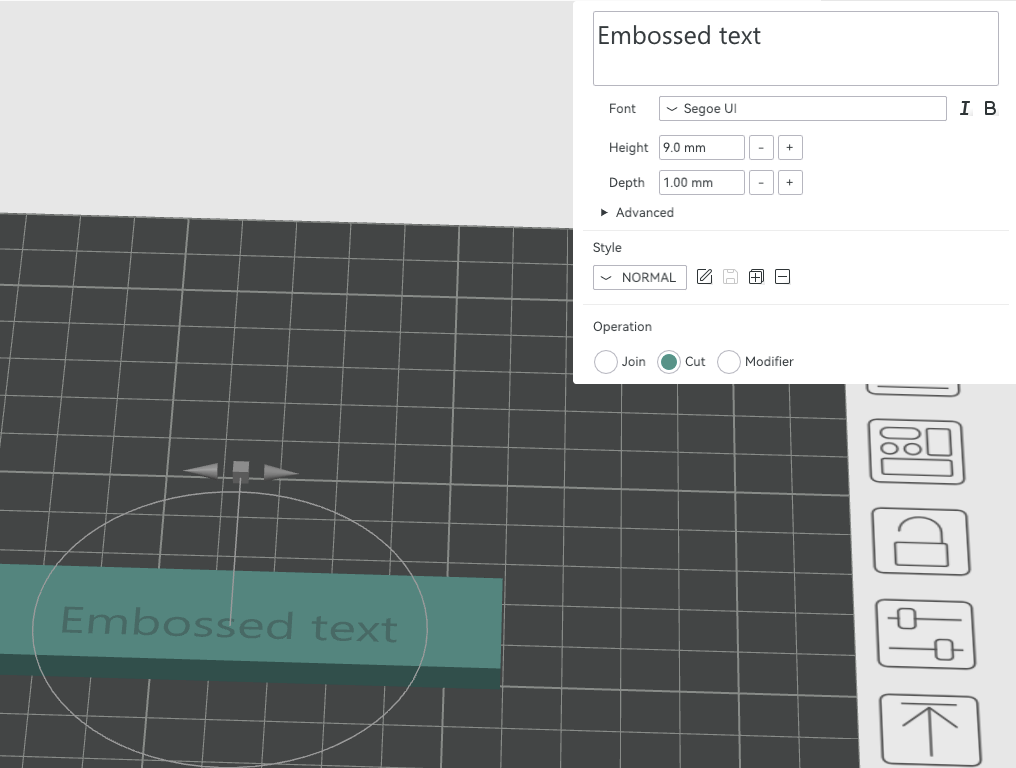Click the Embossed text on the teal object
Image resolution: width=1016 pixels, height=768 pixels.
229,624
